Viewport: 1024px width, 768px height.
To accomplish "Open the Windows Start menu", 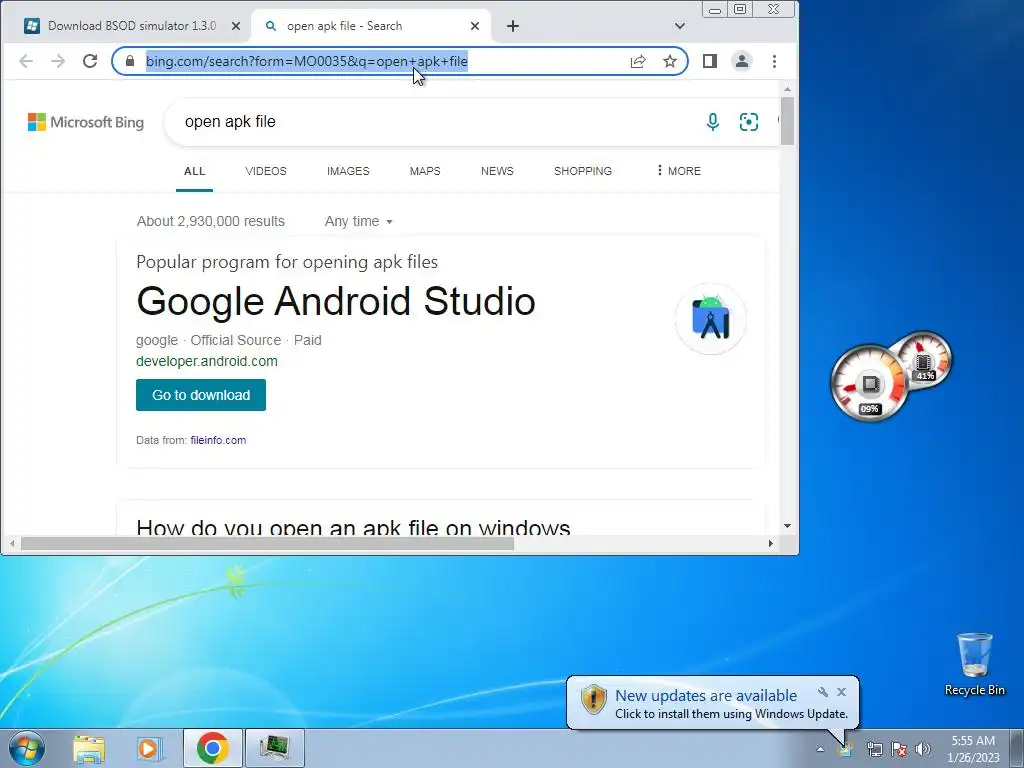I will (x=27, y=748).
